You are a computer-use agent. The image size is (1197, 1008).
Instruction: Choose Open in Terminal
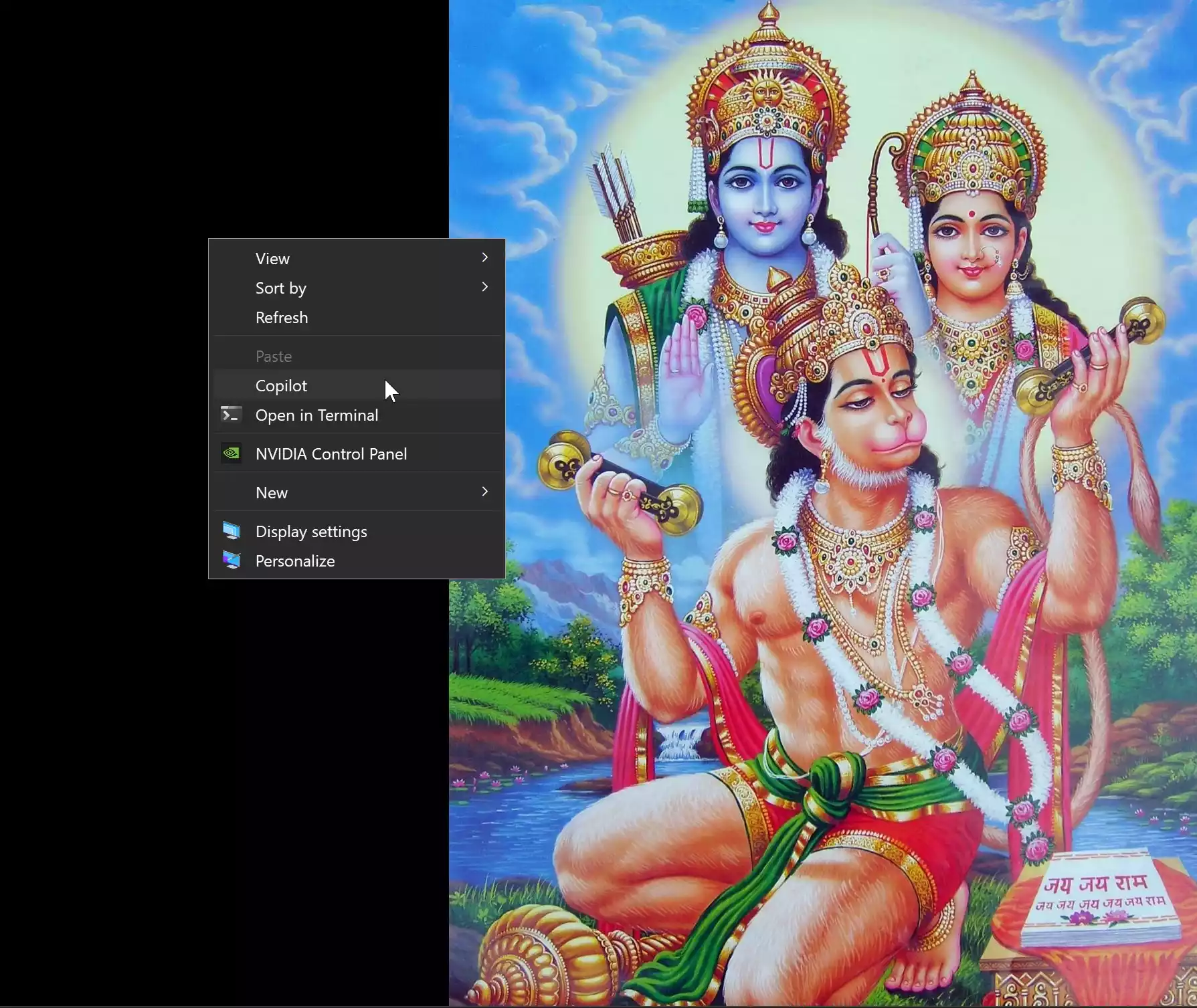(x=357, y=415)
